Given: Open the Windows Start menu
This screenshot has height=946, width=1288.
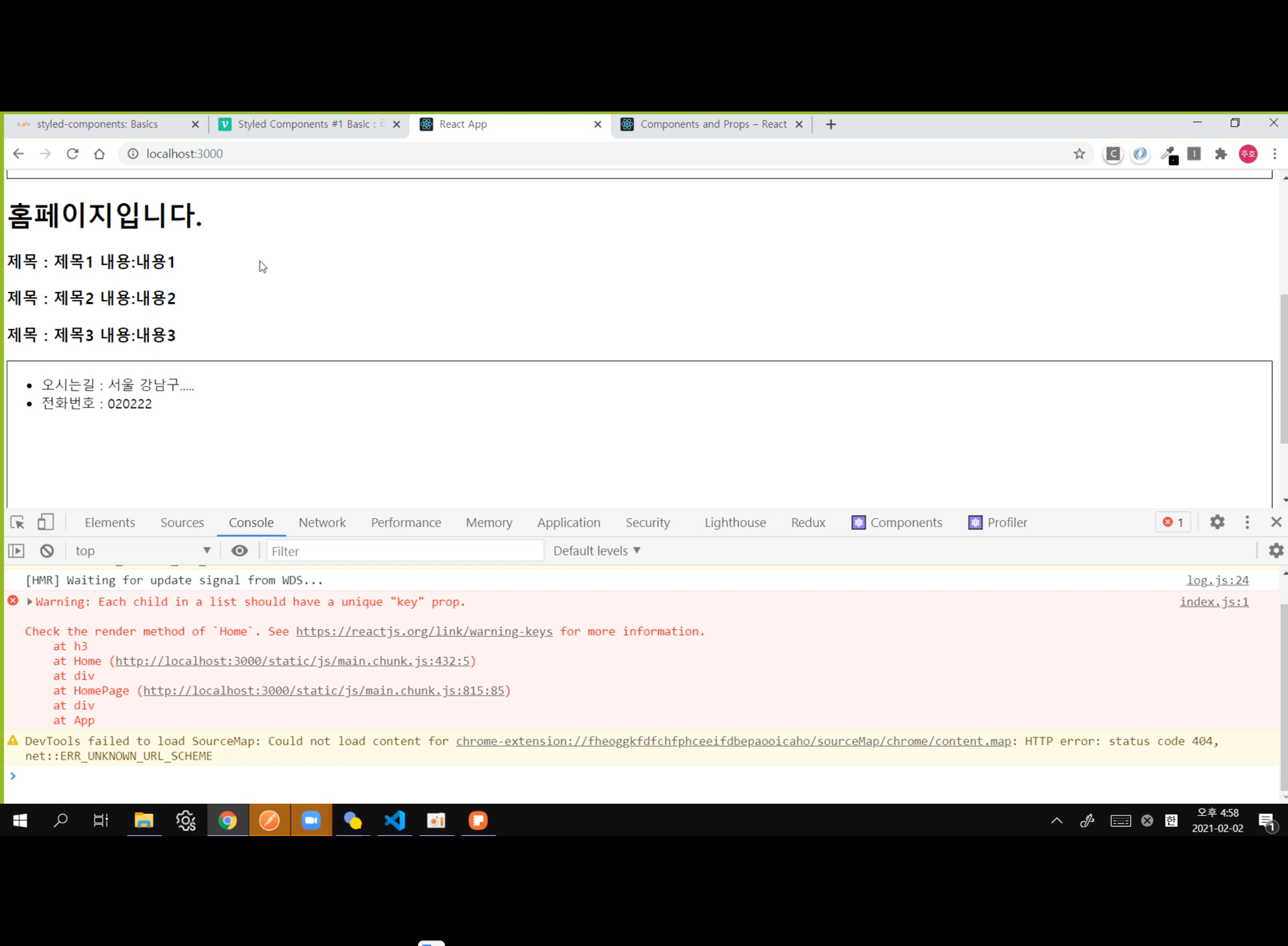Looking at the screenshot, I should pos(20,820).
